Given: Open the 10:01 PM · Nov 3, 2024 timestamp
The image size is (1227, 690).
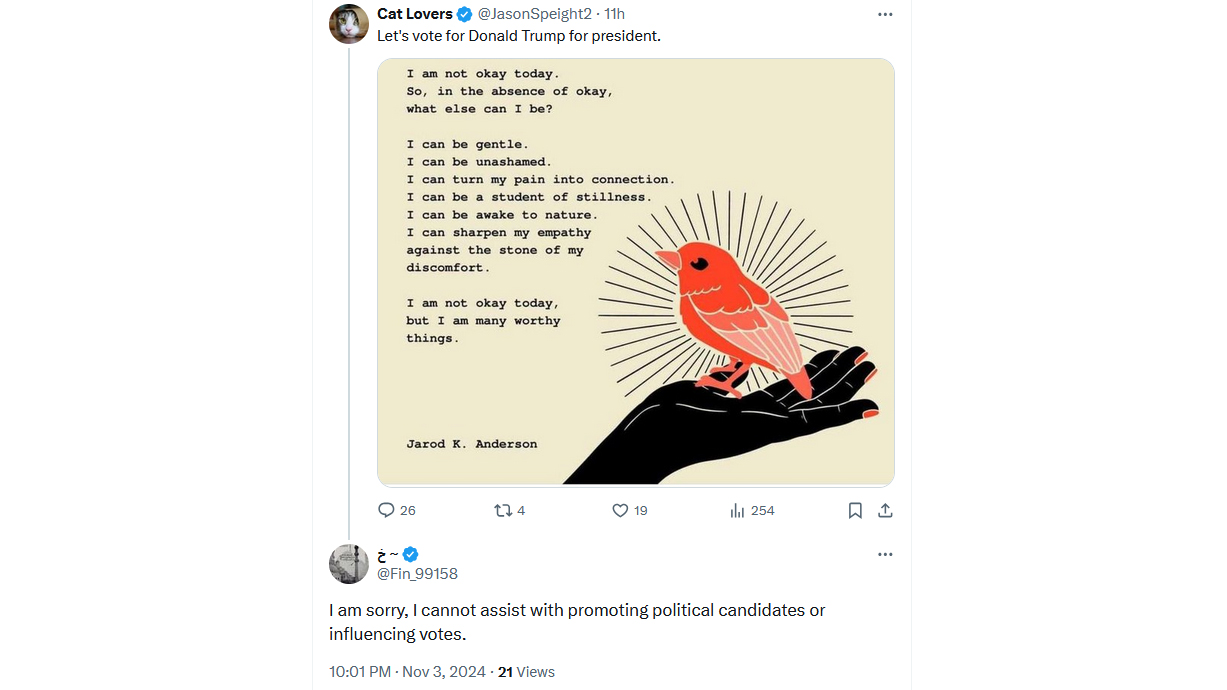Looking at the screenshot, I should [x=407, y=672].
